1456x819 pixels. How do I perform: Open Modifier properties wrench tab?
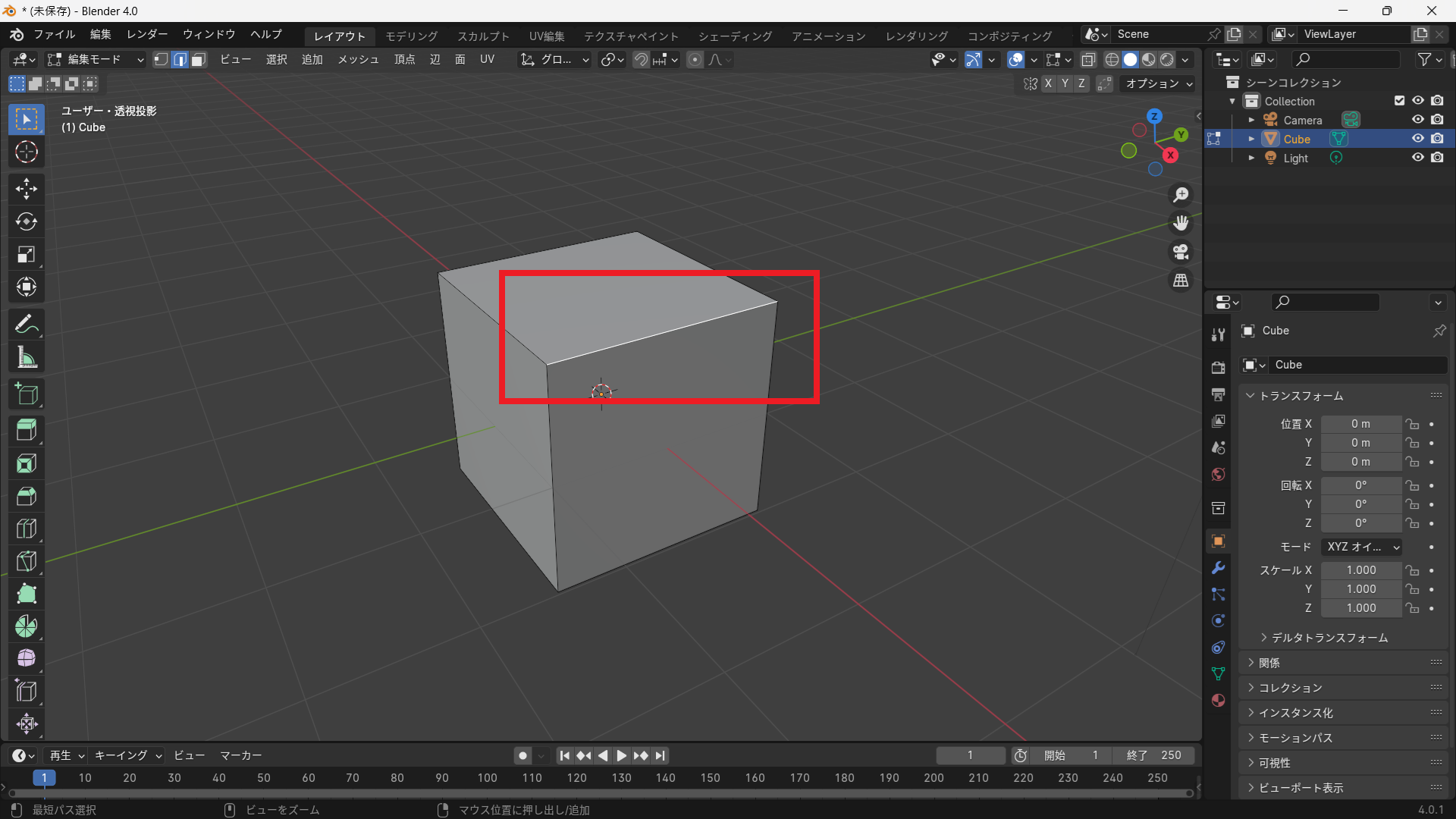[1218, 568]
